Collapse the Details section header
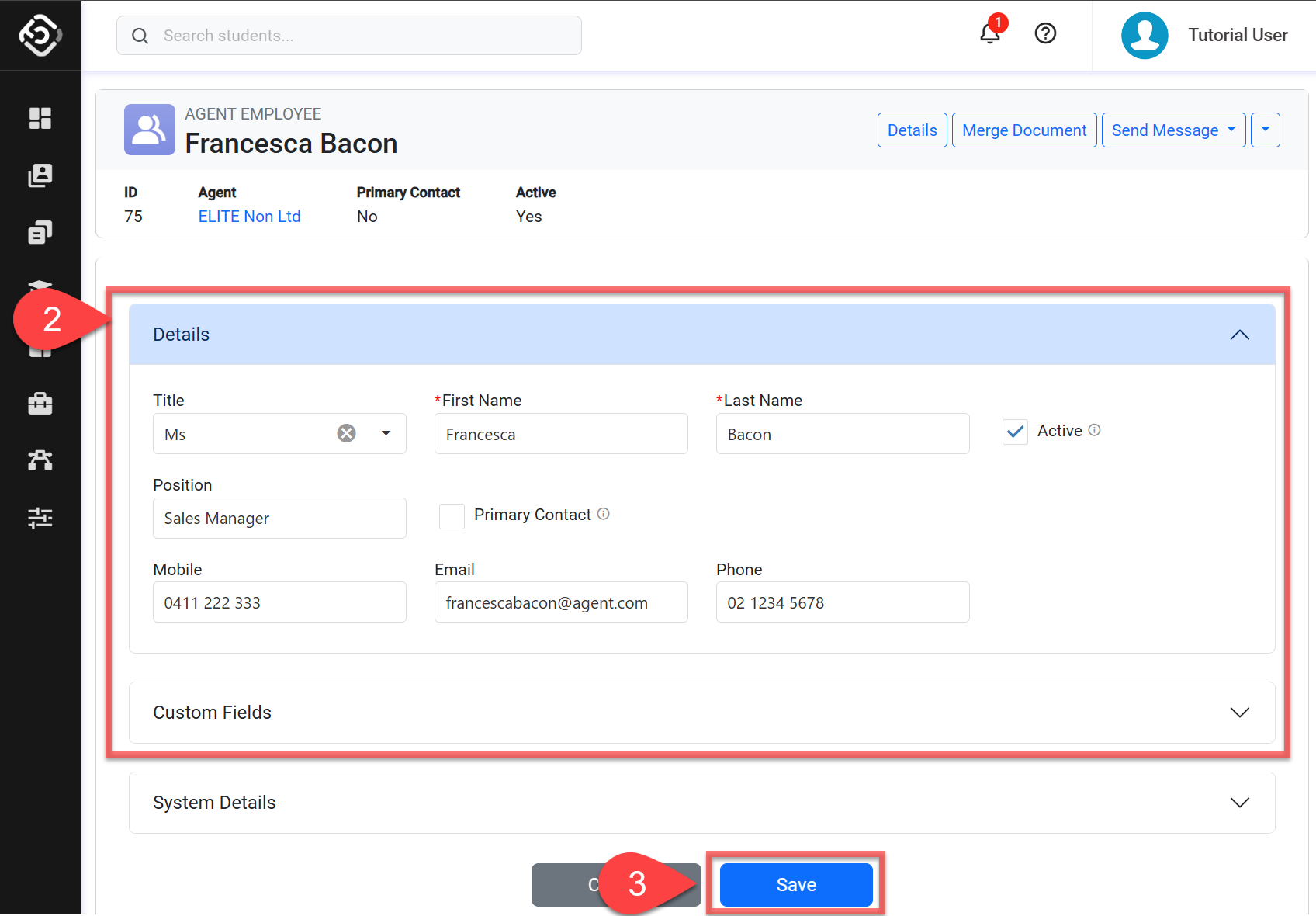This screenshot has width=1316, height=916. (x=1239, y=335)
